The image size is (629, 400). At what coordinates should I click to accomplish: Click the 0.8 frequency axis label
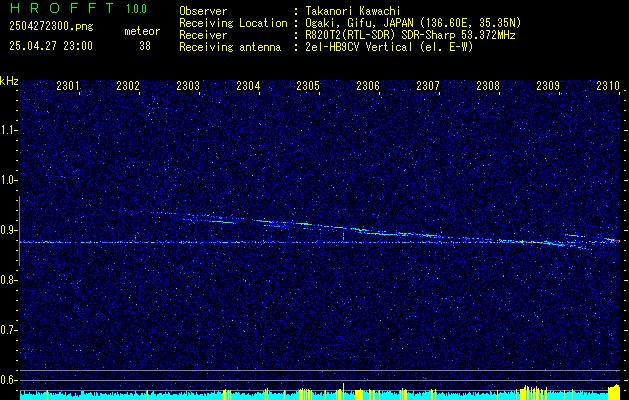pos(8,280)
